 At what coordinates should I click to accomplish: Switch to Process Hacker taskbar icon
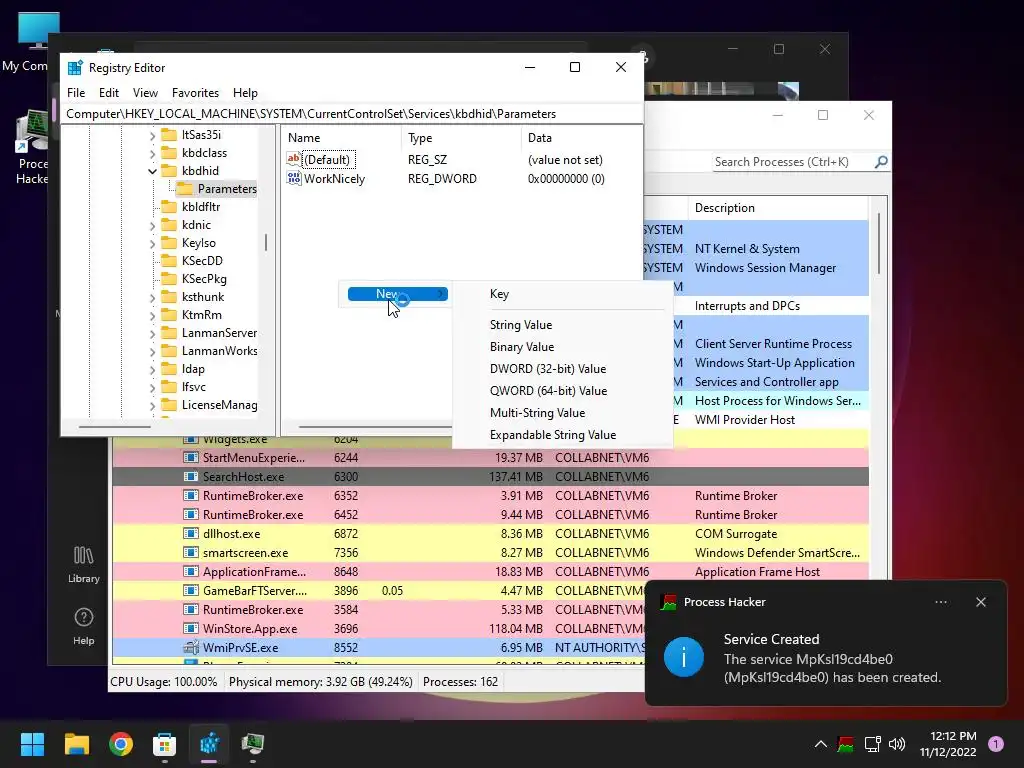(x=253, y=744)
